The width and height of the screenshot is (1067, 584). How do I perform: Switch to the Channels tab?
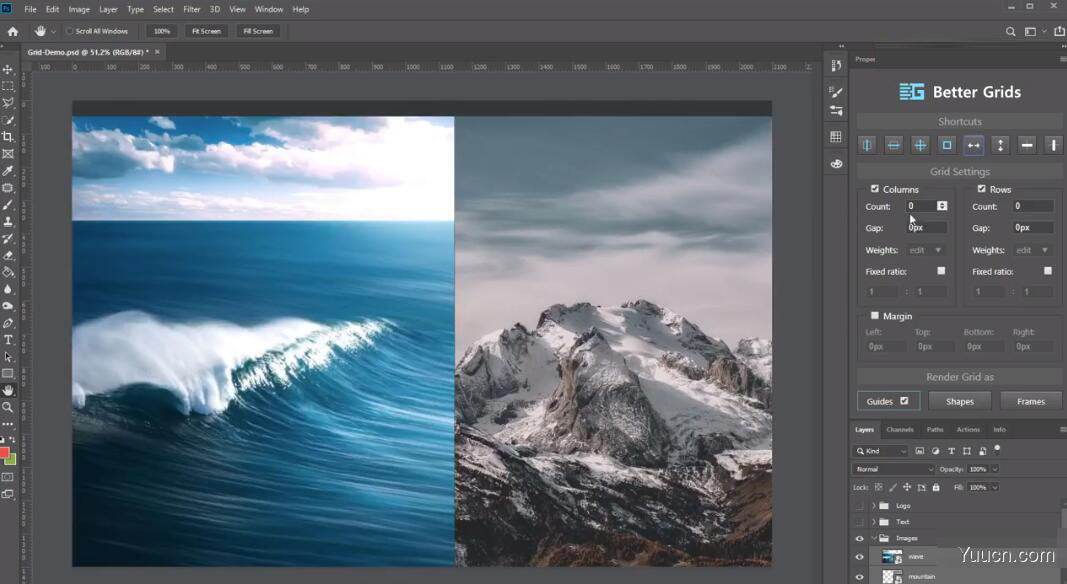(x=900, y=430)
